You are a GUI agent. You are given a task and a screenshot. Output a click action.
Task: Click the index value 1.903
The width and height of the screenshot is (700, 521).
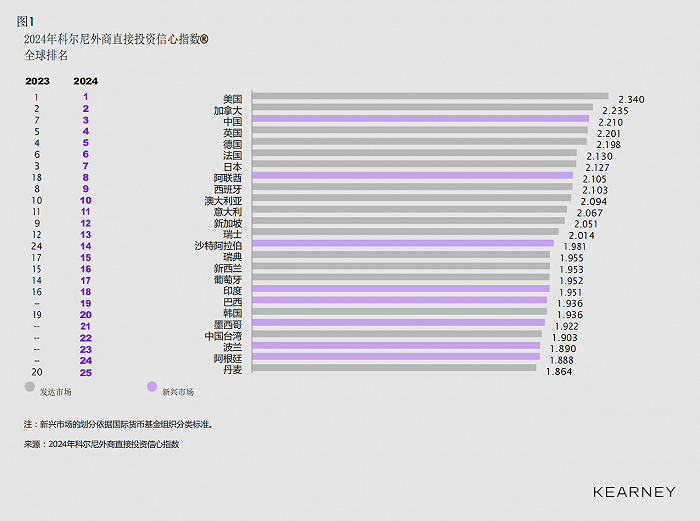click(565, 338)
